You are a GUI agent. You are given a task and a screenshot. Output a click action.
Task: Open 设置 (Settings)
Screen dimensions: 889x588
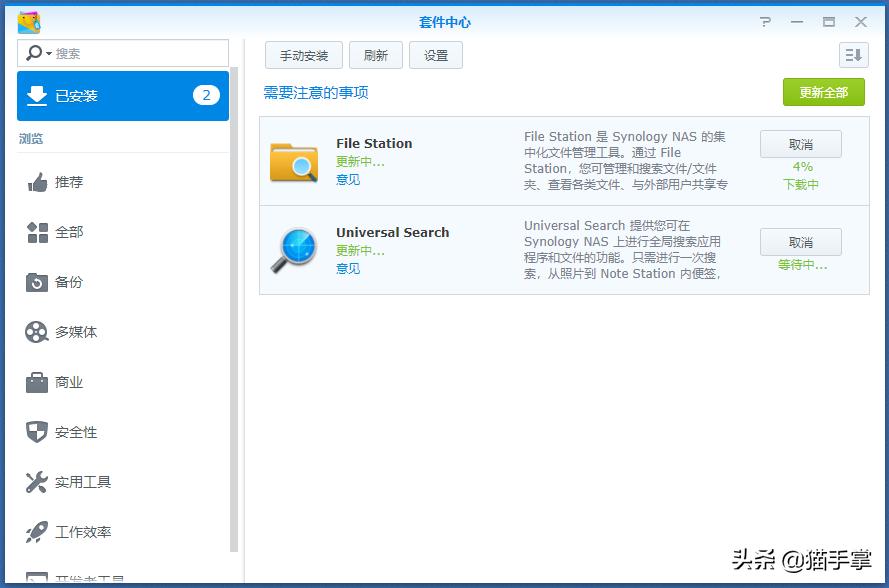(435, 55)
